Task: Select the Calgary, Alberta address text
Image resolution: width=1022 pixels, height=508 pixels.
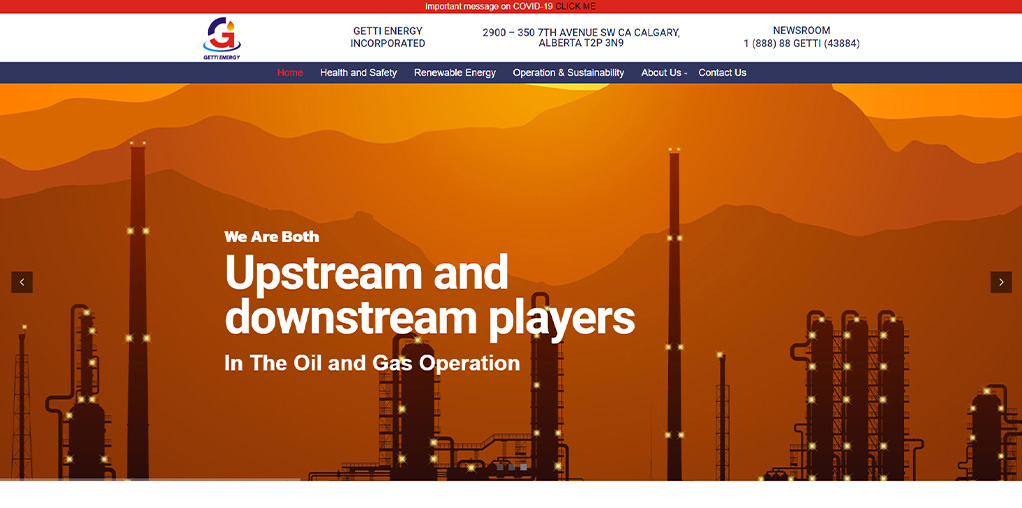Action: (581, 38)
